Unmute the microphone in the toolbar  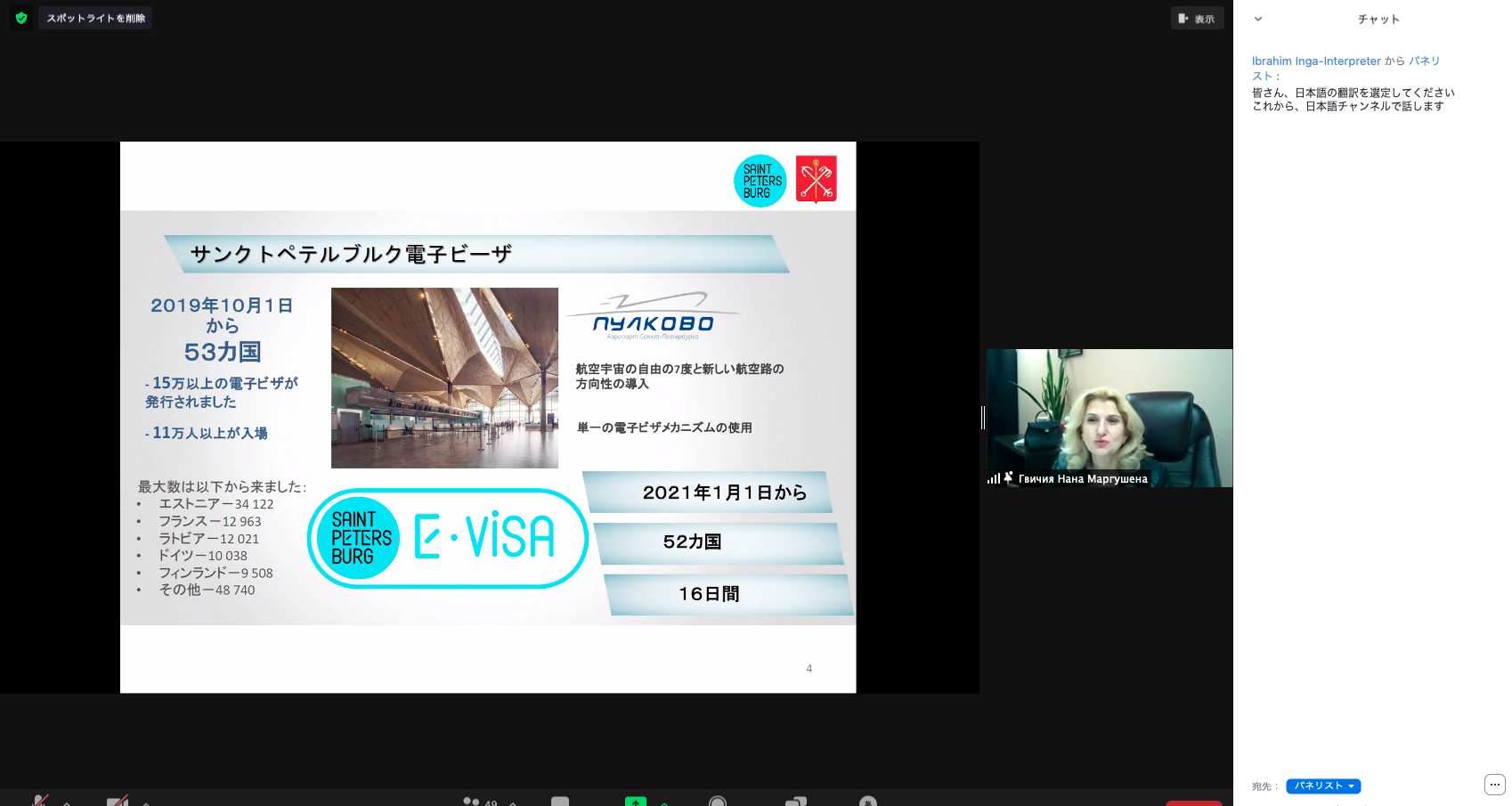pos(40,800)
